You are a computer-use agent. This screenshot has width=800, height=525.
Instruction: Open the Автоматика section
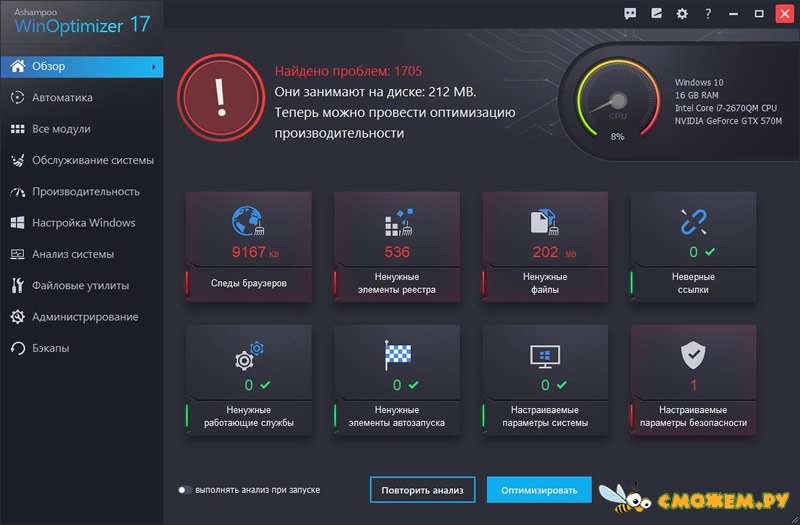click(82, 97)
